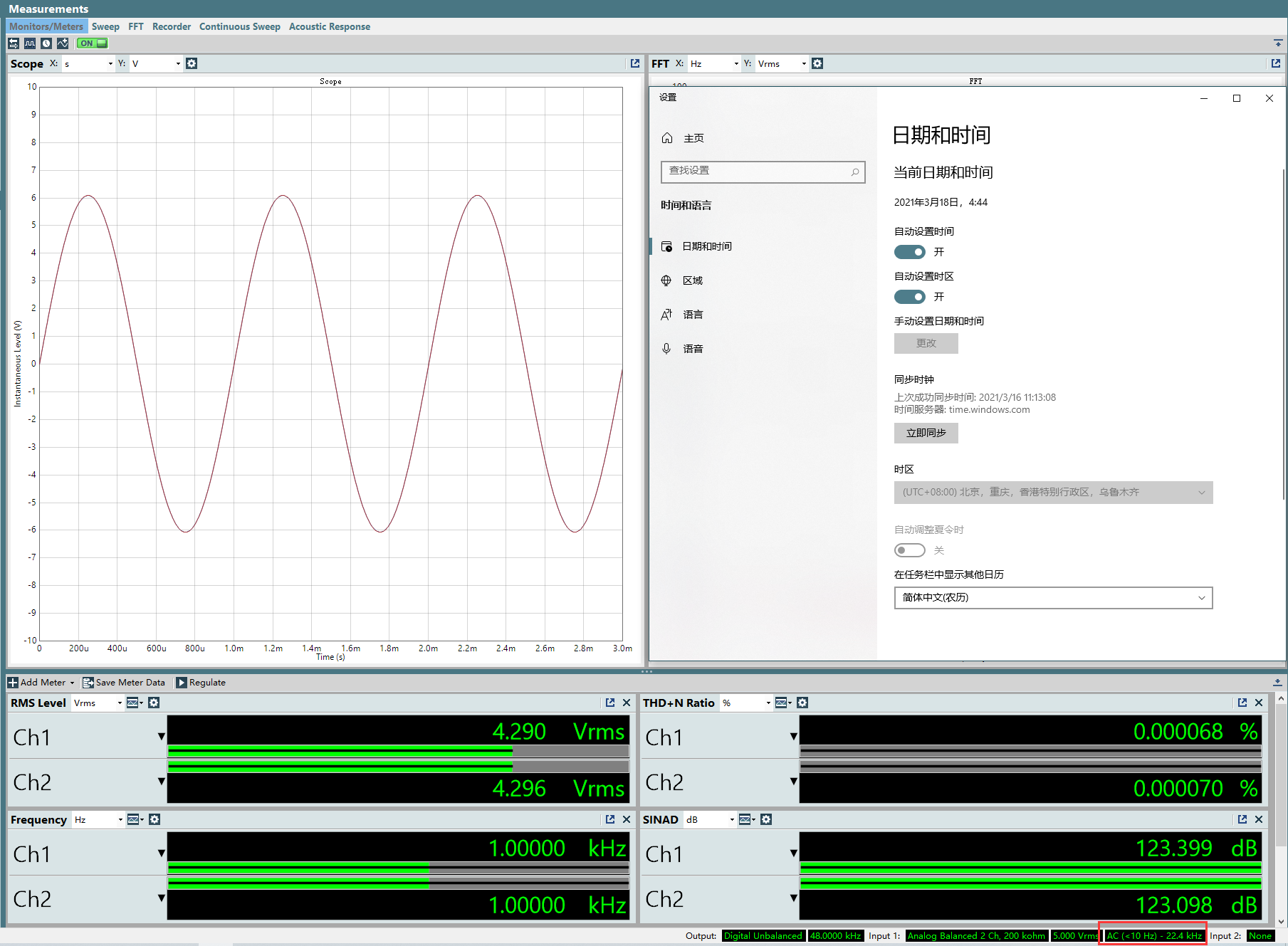
Task: Click the home icon in Settings window
Action: (x=667, y=138)
